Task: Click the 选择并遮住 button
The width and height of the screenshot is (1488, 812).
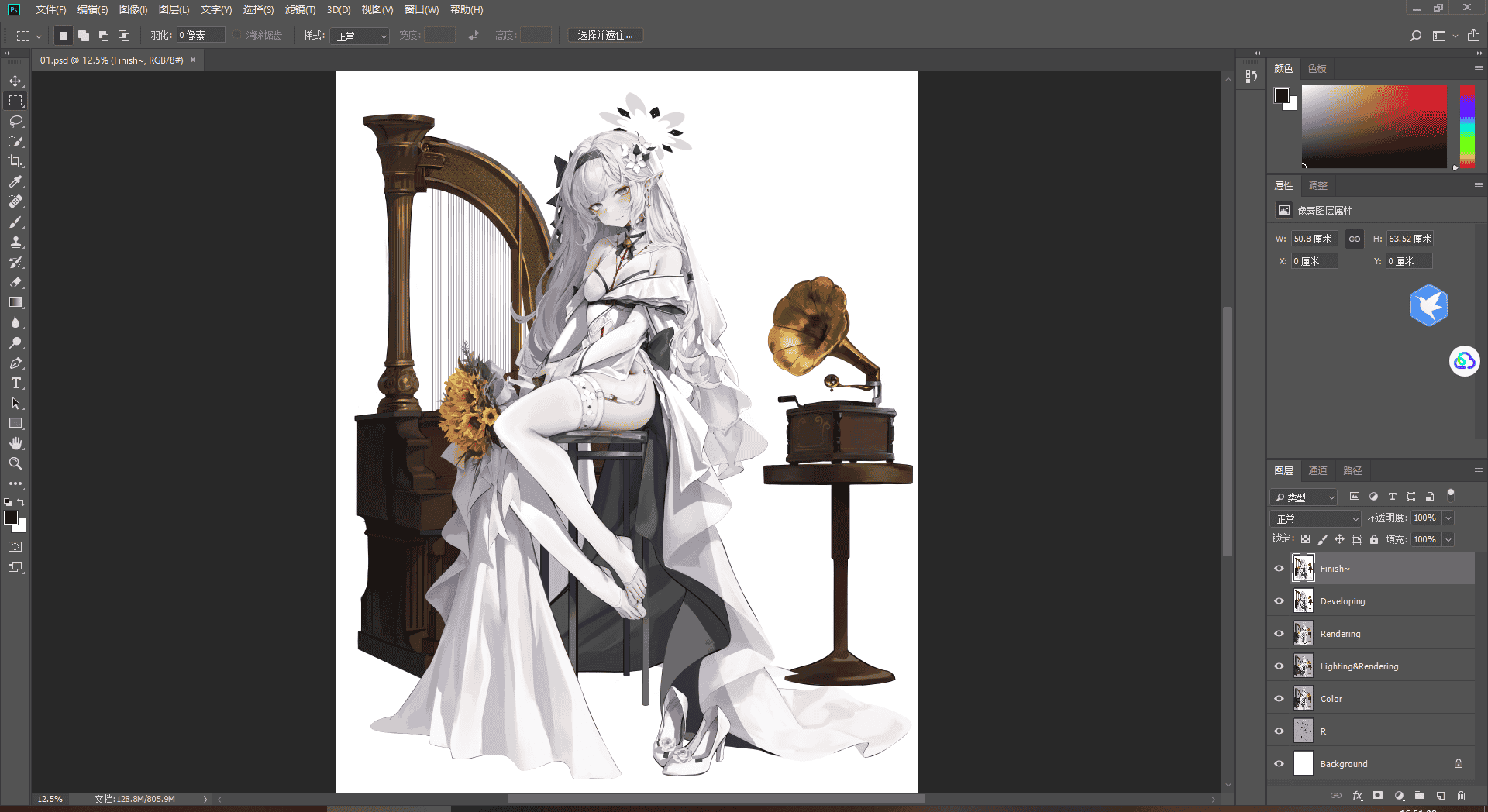Action: click(x=605, y=36)
